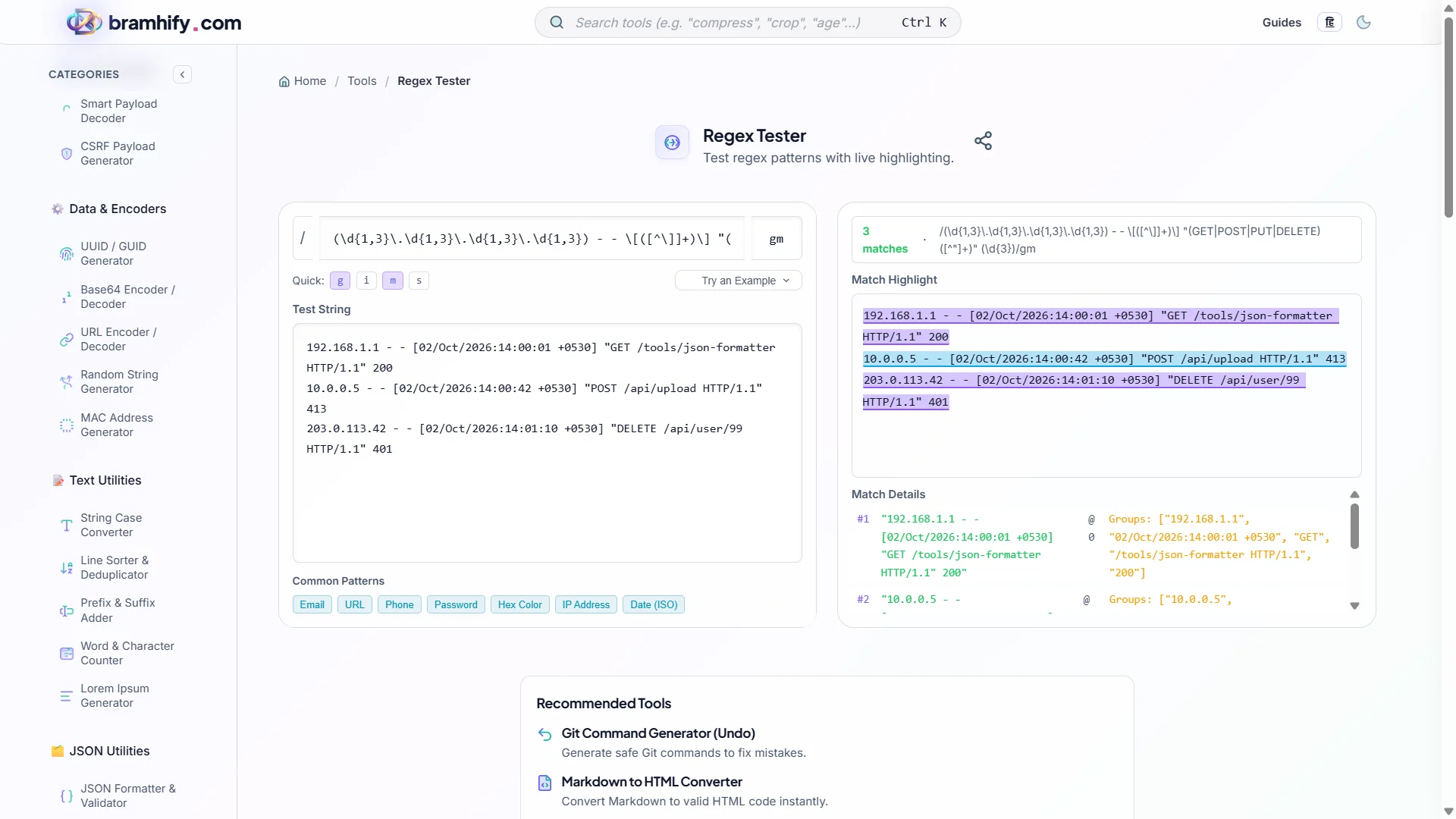Click the Match Details scroll up arrow

[1354, 494]
